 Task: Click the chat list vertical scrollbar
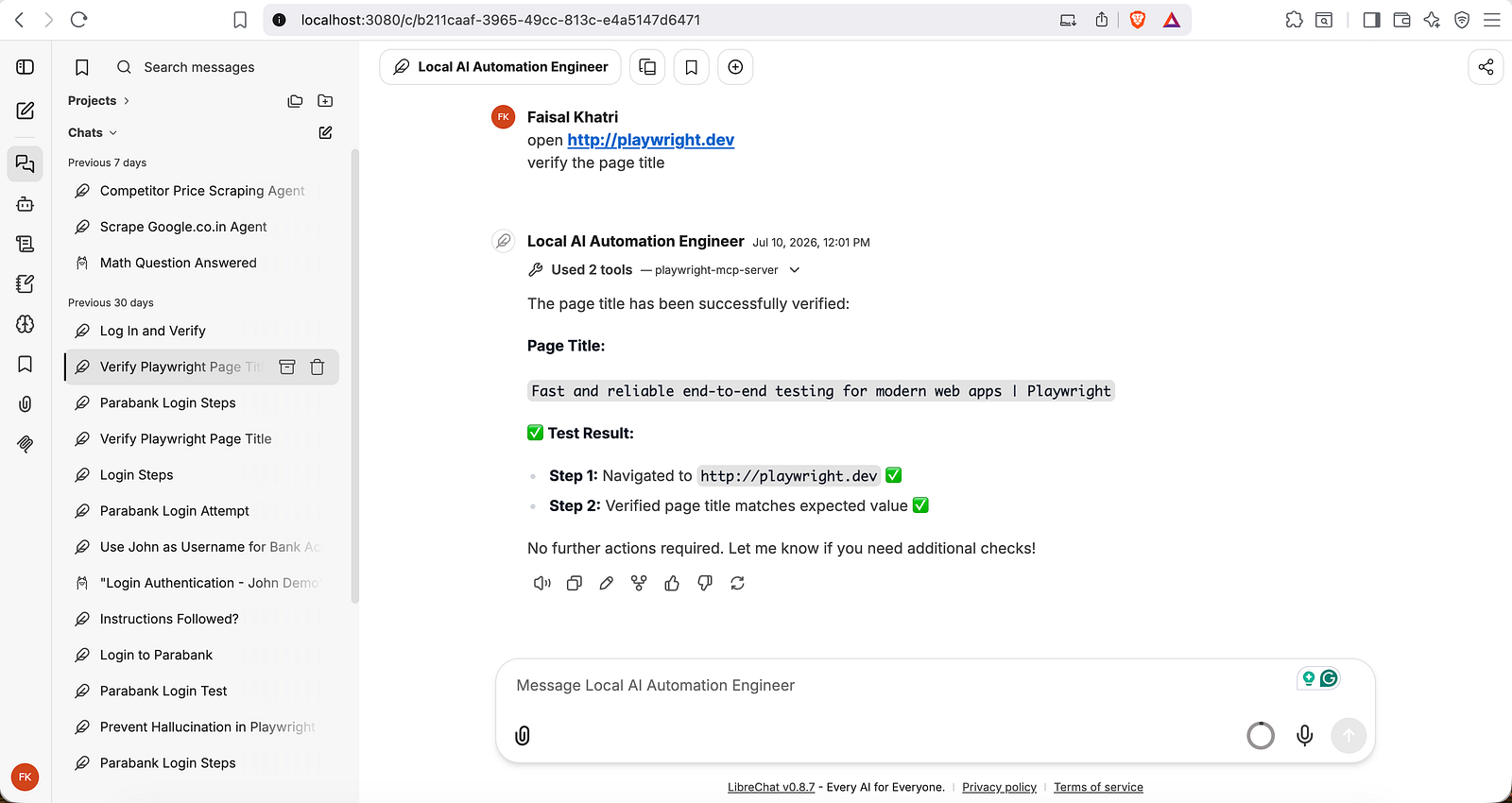point(354,376)
